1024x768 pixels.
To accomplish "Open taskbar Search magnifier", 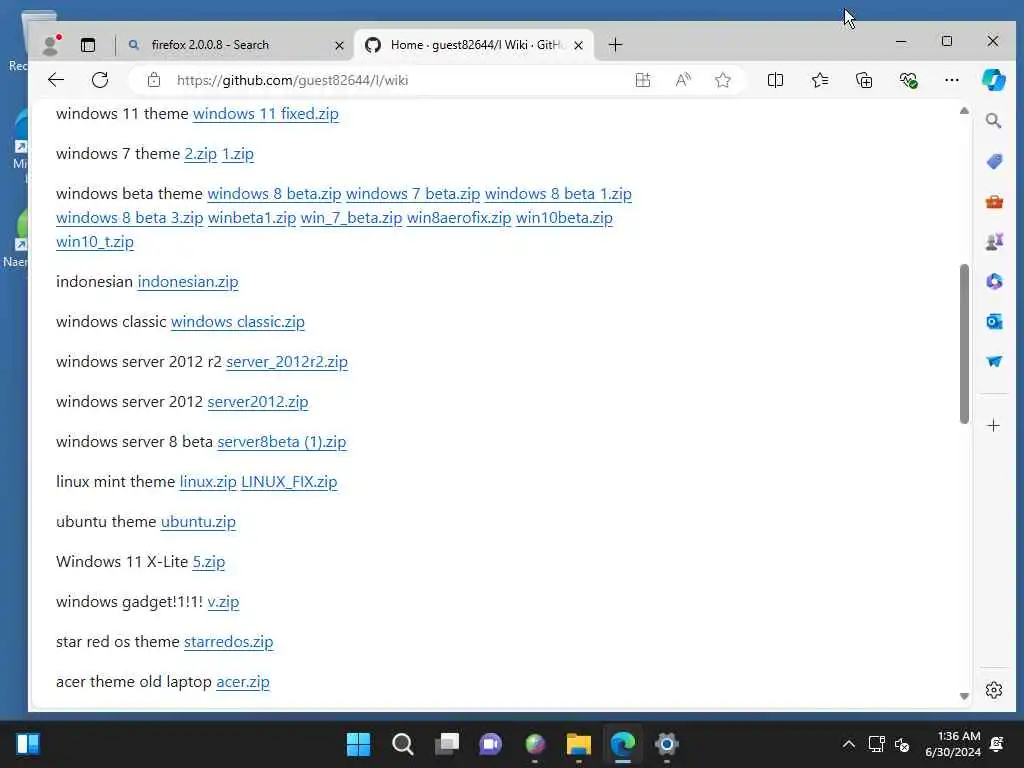I will pos(402,744).
